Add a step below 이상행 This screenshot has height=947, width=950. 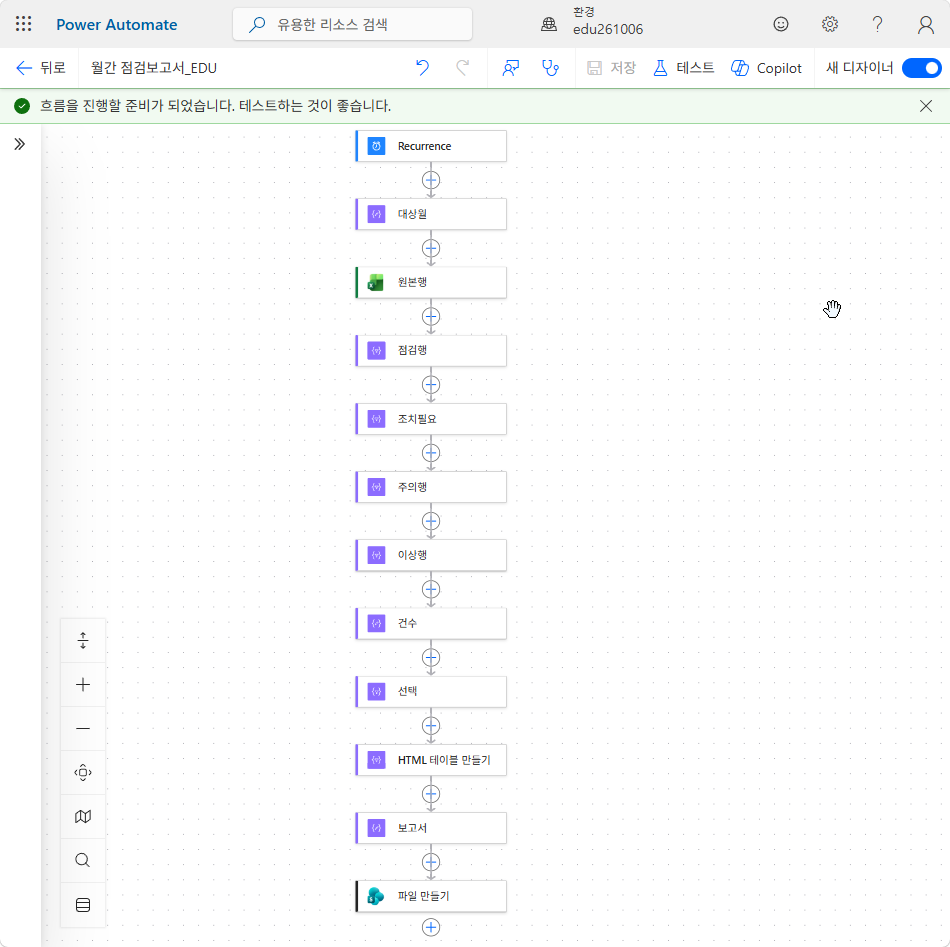pos(431,589)
